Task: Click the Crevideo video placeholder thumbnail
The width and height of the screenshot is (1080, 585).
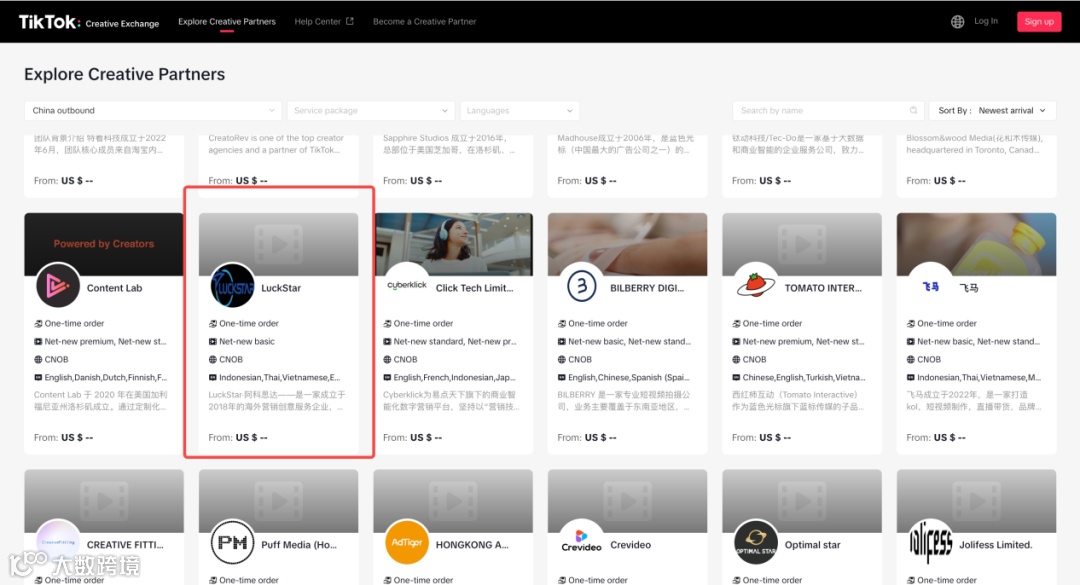Action: tap(627, 501)
